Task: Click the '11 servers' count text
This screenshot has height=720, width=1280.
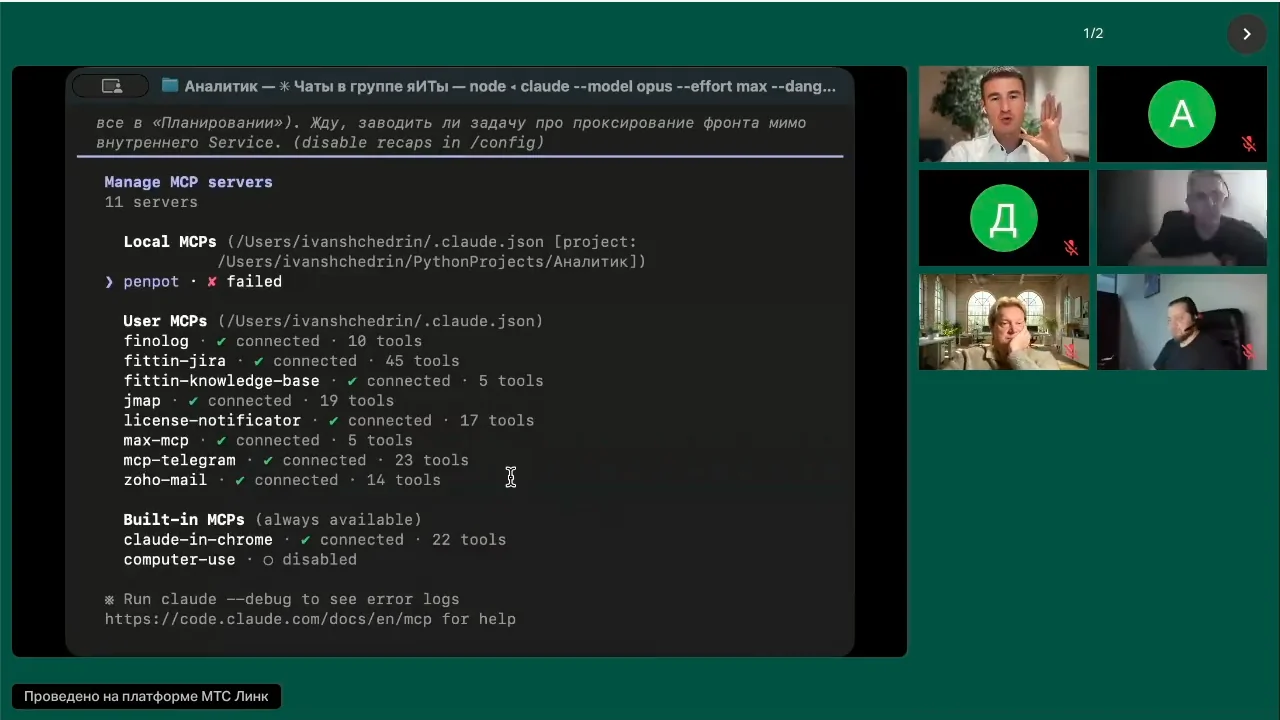Action: [151, 202]
